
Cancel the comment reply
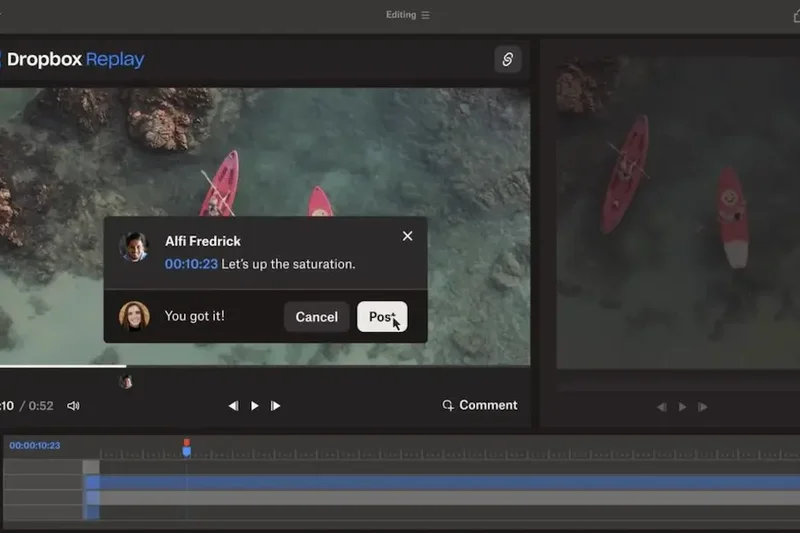[x=316, y=317]
